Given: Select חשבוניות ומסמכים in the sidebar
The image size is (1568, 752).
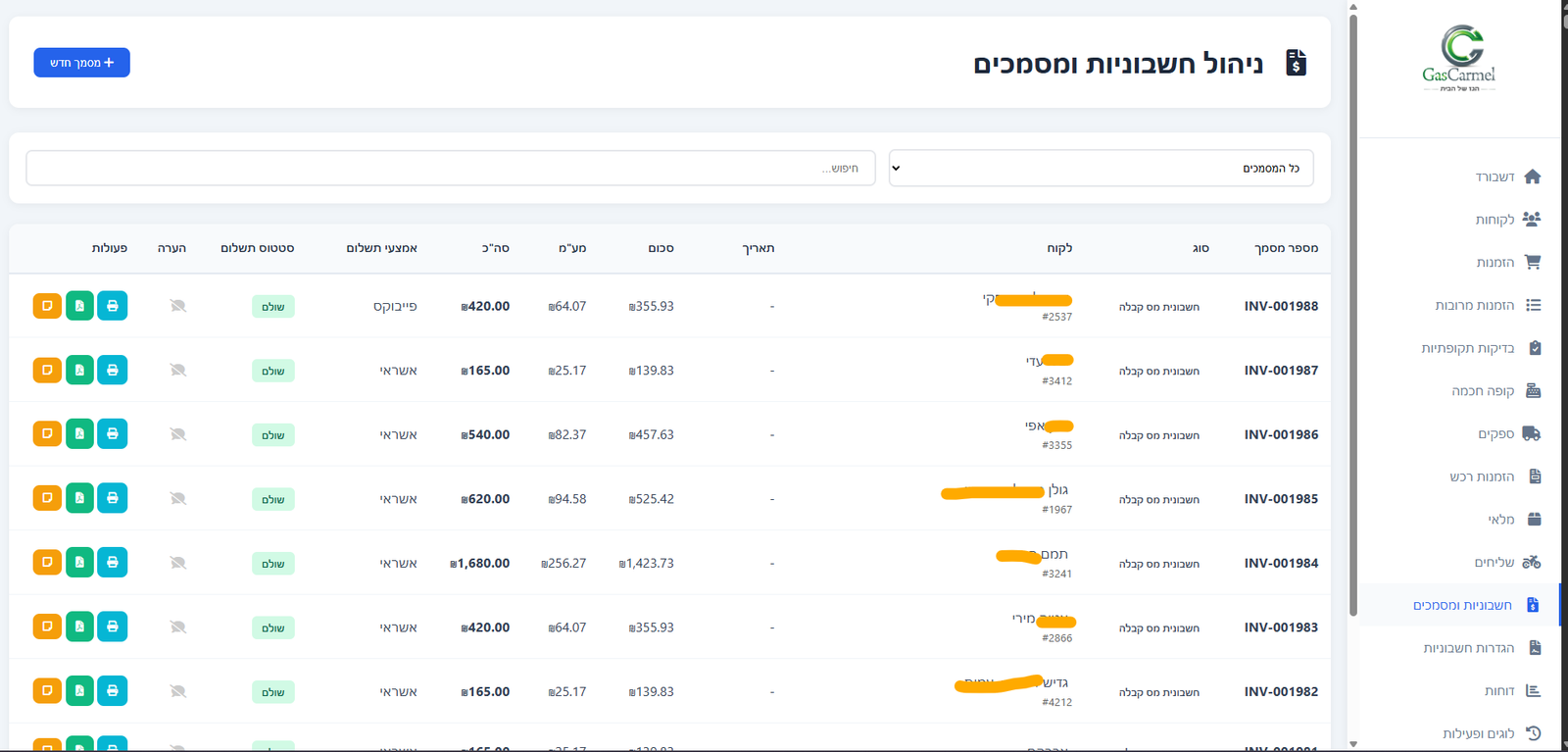Looking at the screenshot, I should click(x=1459, y=605).
